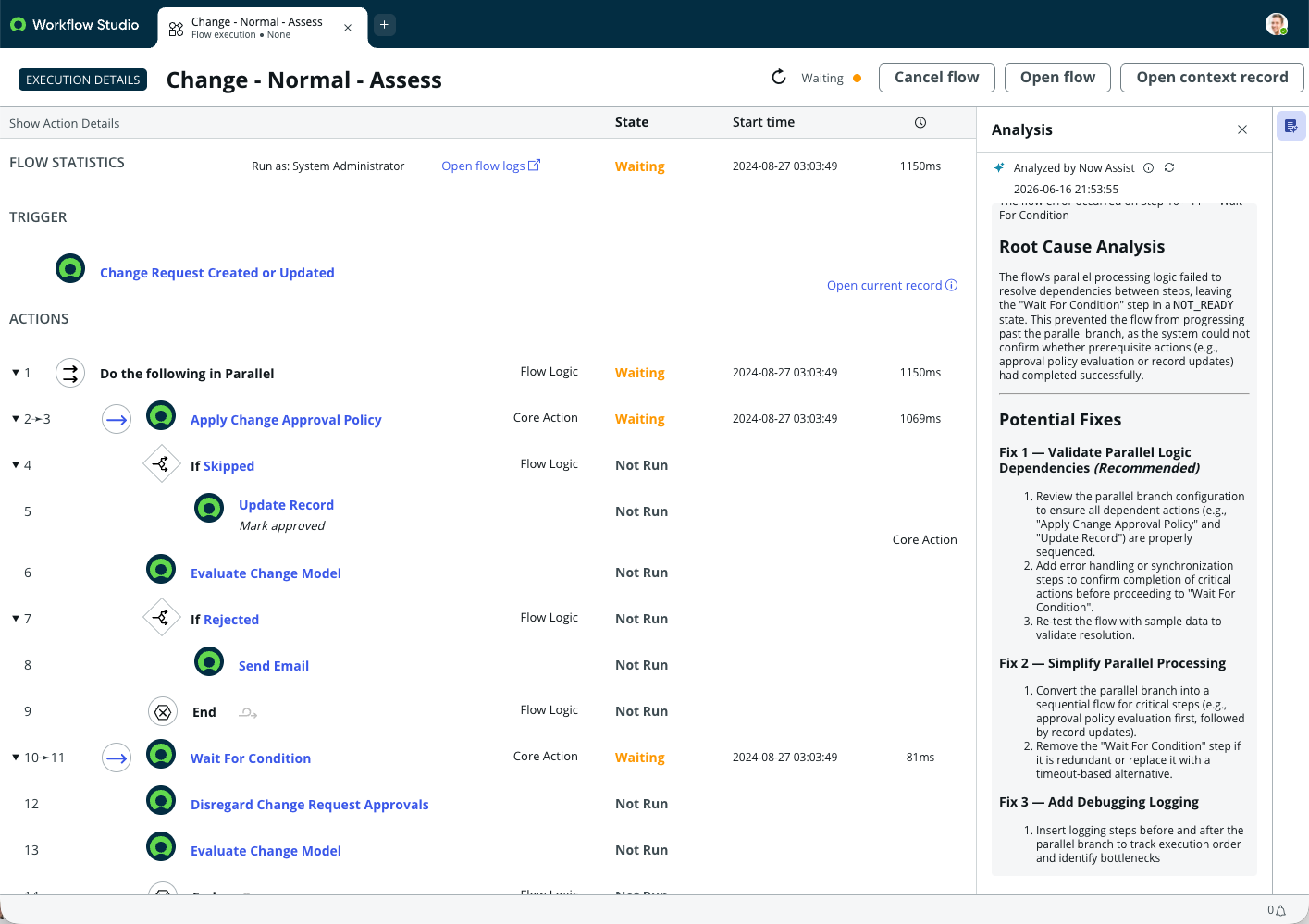The image size is (1309, 924).
Task: Click Show Action Details
Action: (x=65, y=123)
